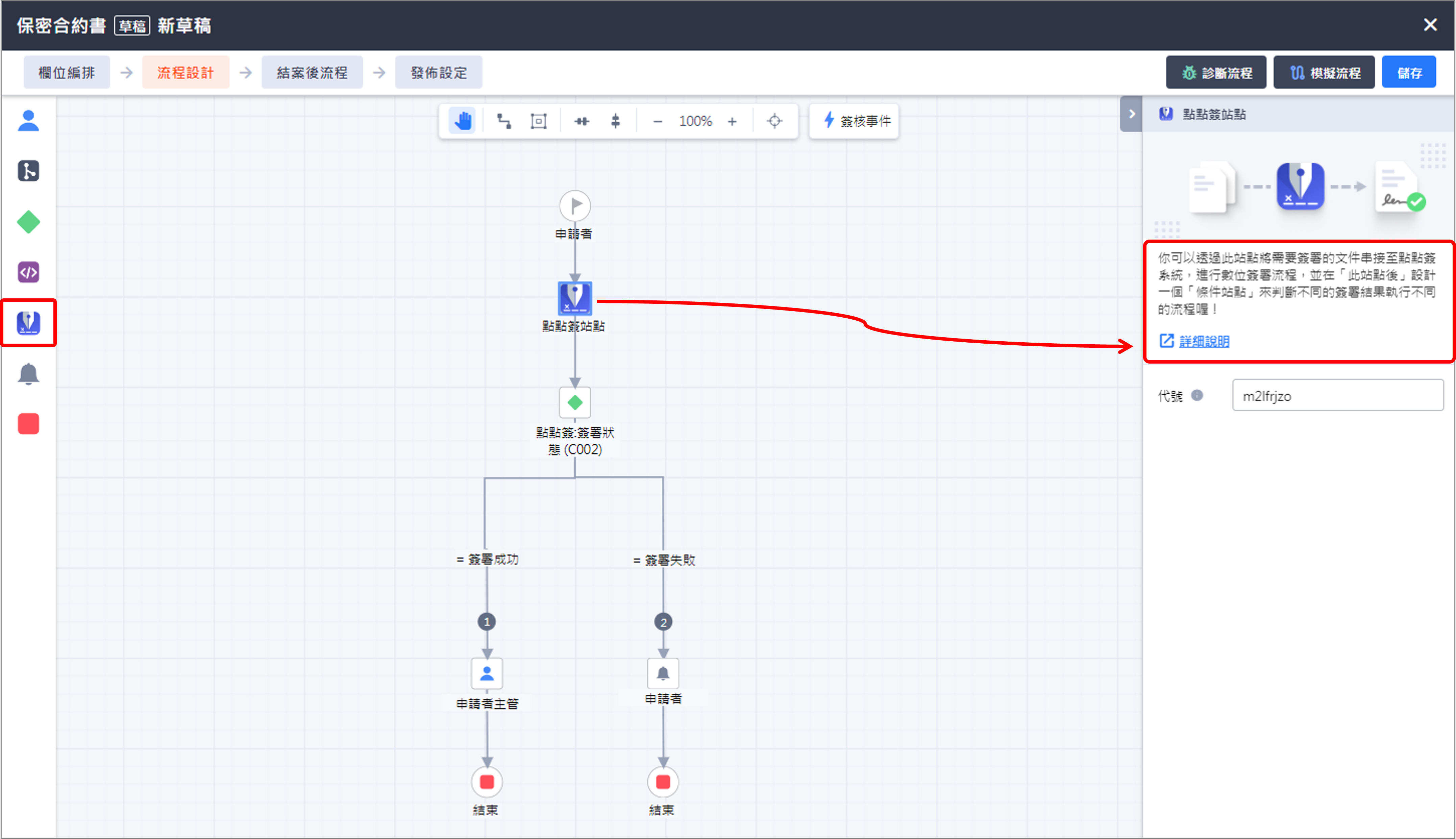Go to 發佈設定 step
The width and height of the screenshot is (1456, 839).
(x=439, y=73)
